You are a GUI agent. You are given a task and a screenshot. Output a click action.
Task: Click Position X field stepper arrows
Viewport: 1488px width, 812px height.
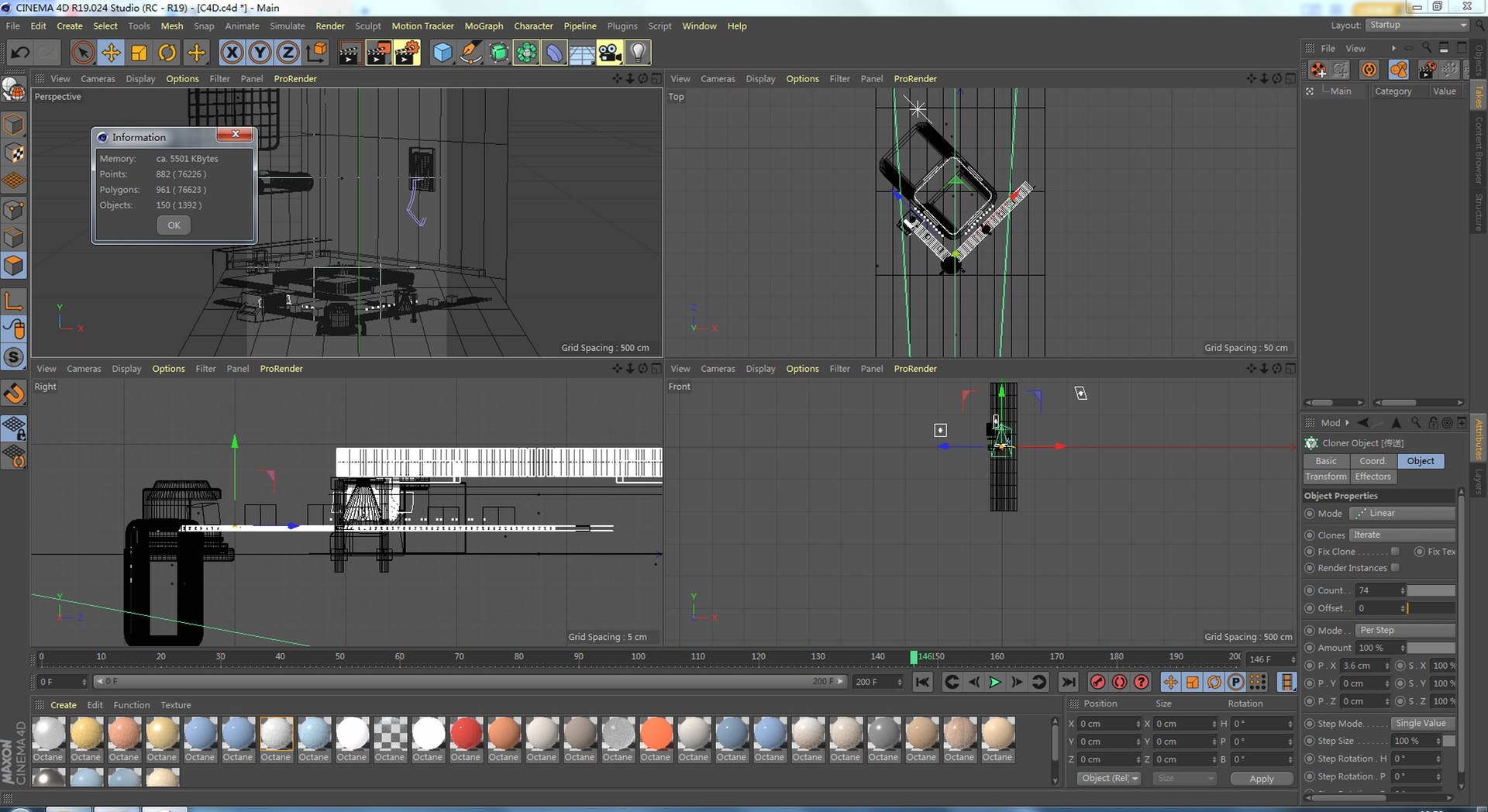click(1138, 724)
